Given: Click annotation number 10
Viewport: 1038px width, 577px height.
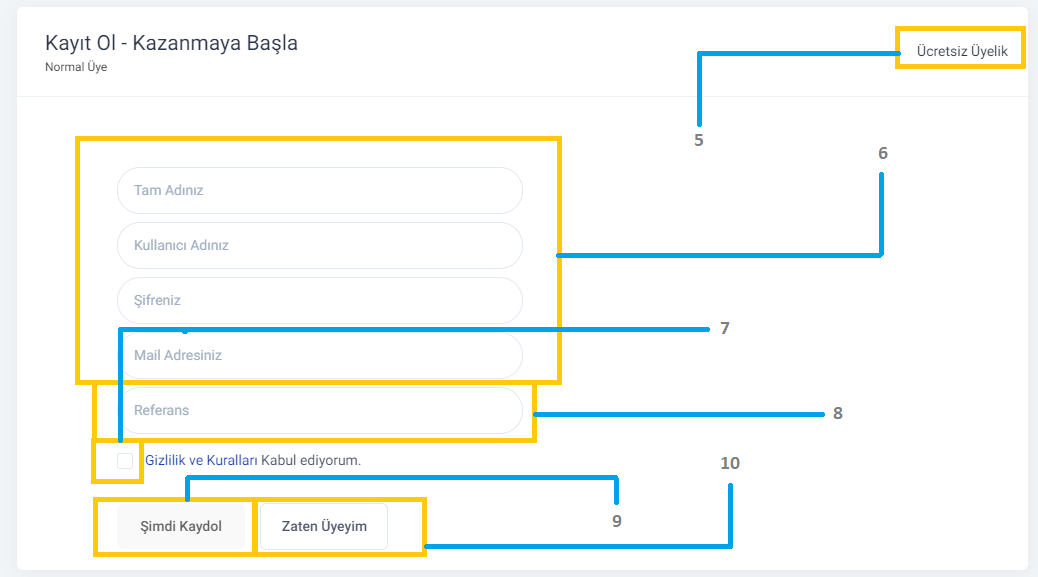Looking at the screenshot, I should point(730,463).
